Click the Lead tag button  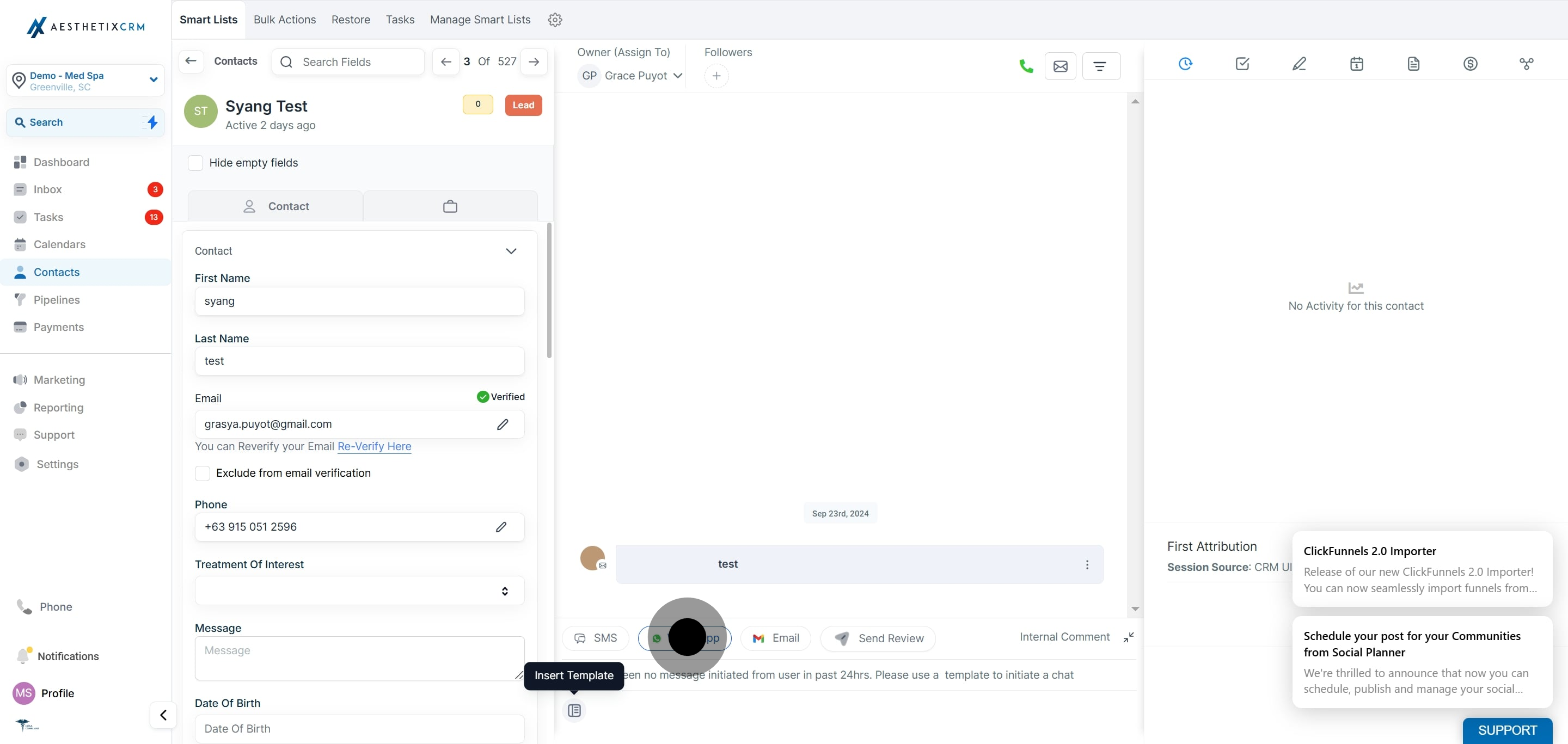[523, 105]
